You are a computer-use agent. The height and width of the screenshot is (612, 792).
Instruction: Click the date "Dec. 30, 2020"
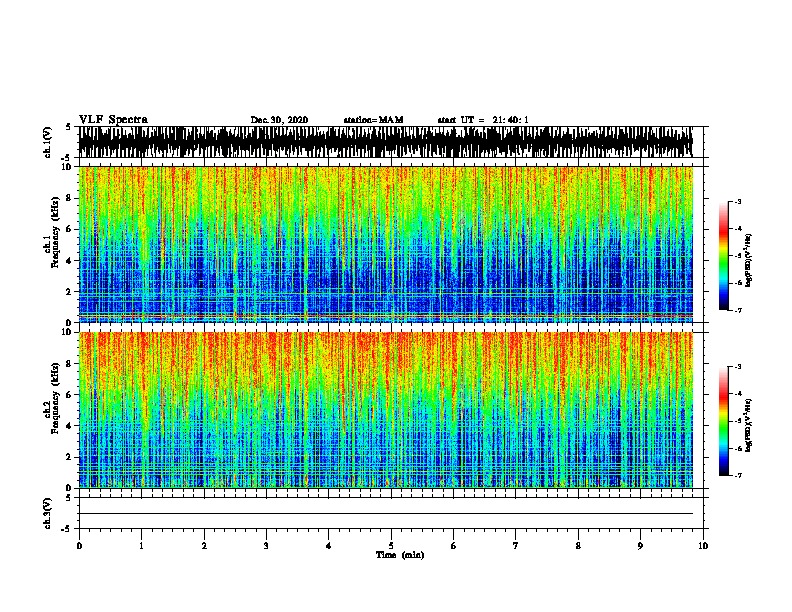[279, 120]
